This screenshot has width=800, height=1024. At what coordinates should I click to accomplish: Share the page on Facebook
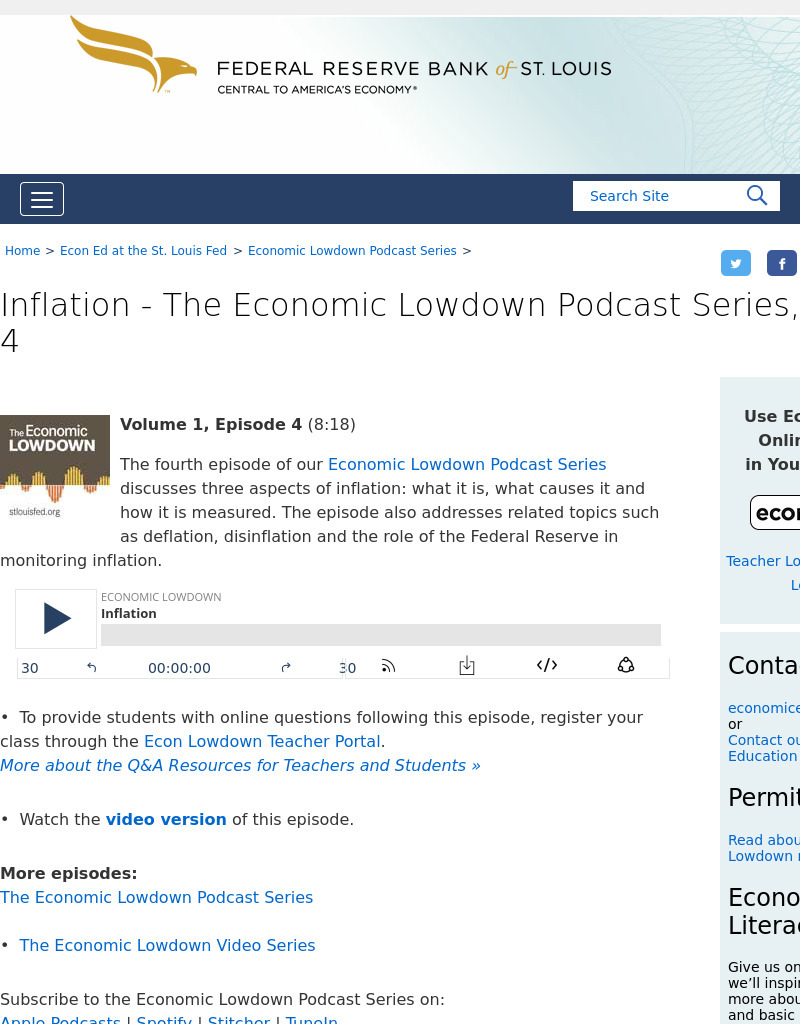782,263
